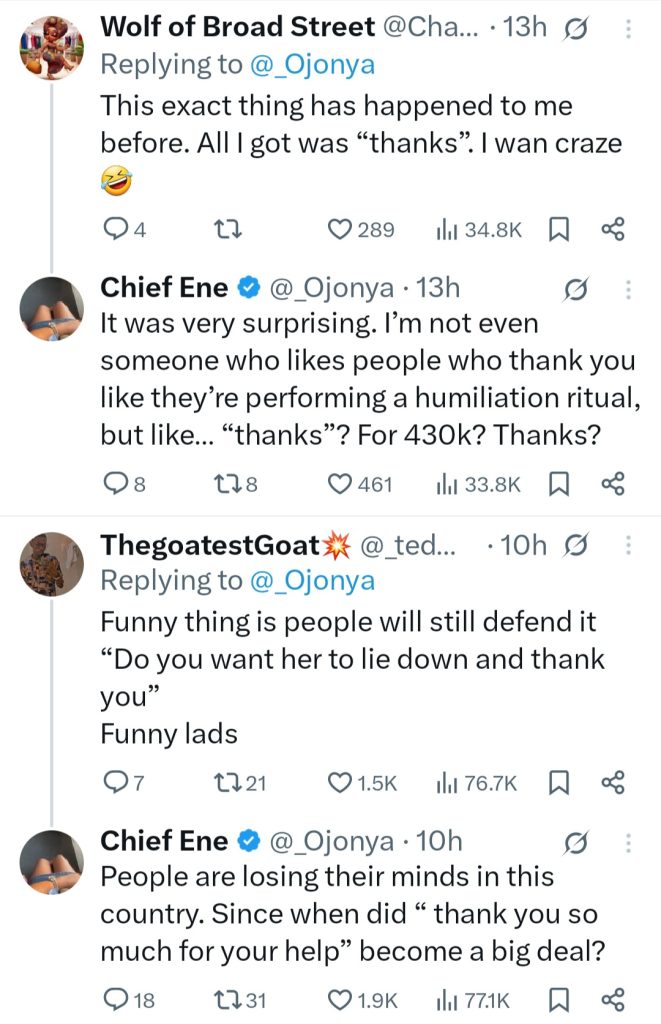The height and width of the screenshot is (1024, 661).
Task: Bookmark Wolf of Broad Street's tweet
Action: [558, 230]
